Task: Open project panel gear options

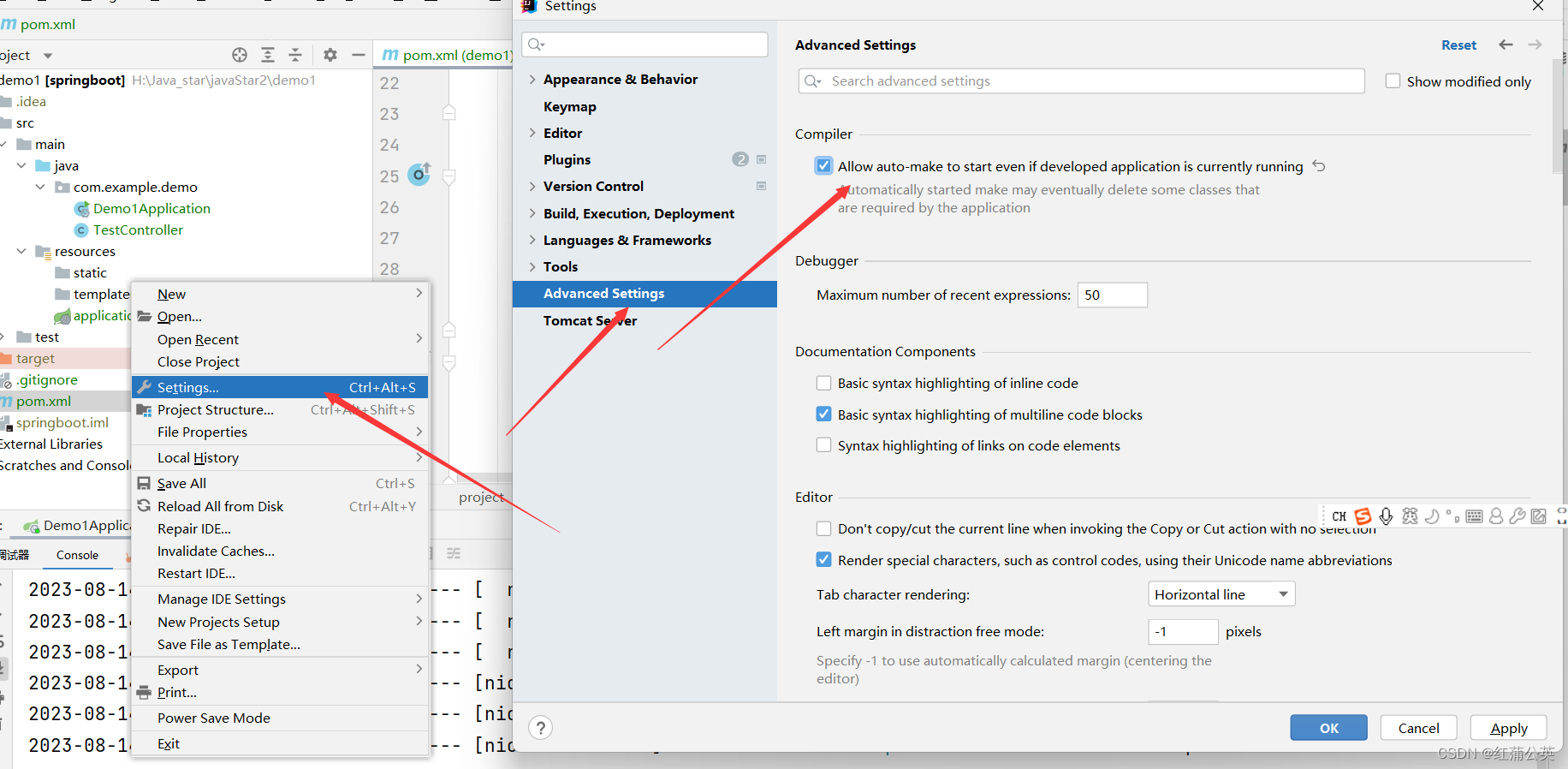Action: pos(330,55)
